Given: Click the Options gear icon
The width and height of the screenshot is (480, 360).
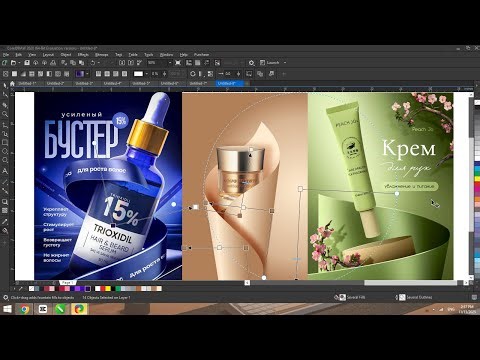Looking at the screenshot, I should pyautogui.click(x=252, y=63).
